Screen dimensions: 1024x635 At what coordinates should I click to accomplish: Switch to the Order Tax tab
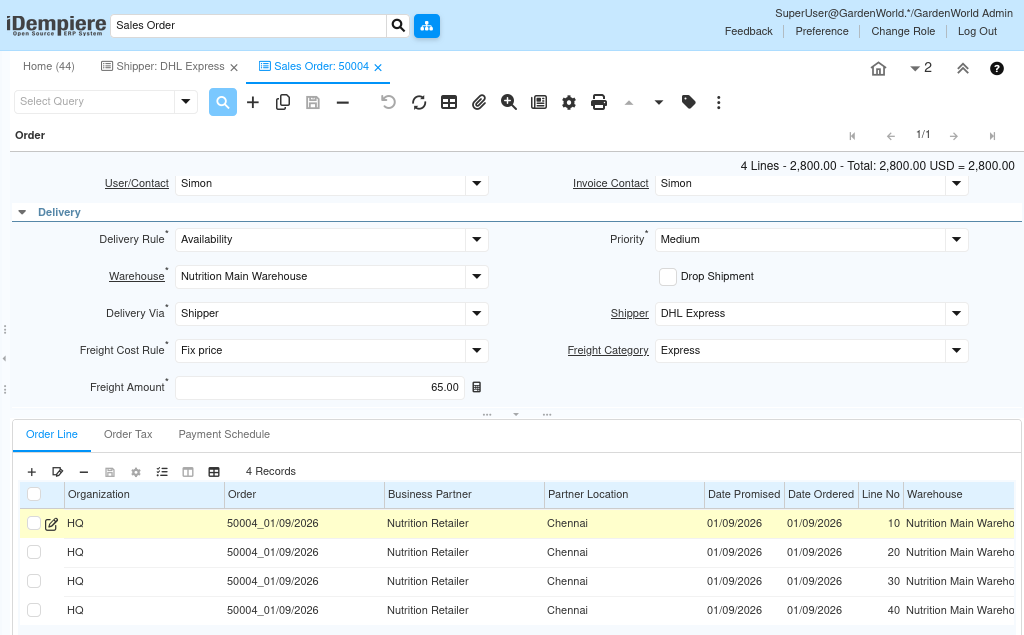(x=128, y=435)
